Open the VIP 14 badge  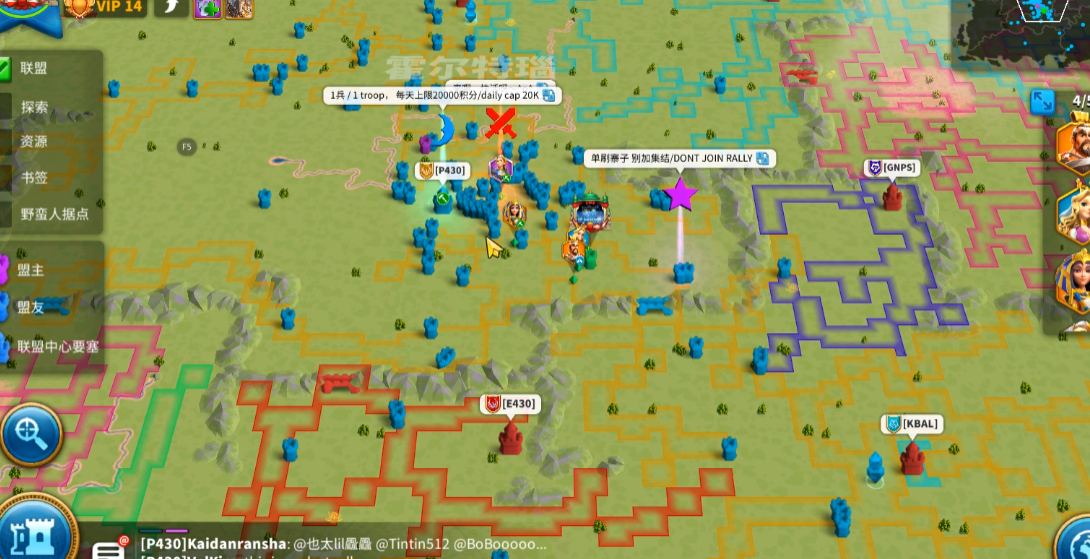(x=104, y=7)
